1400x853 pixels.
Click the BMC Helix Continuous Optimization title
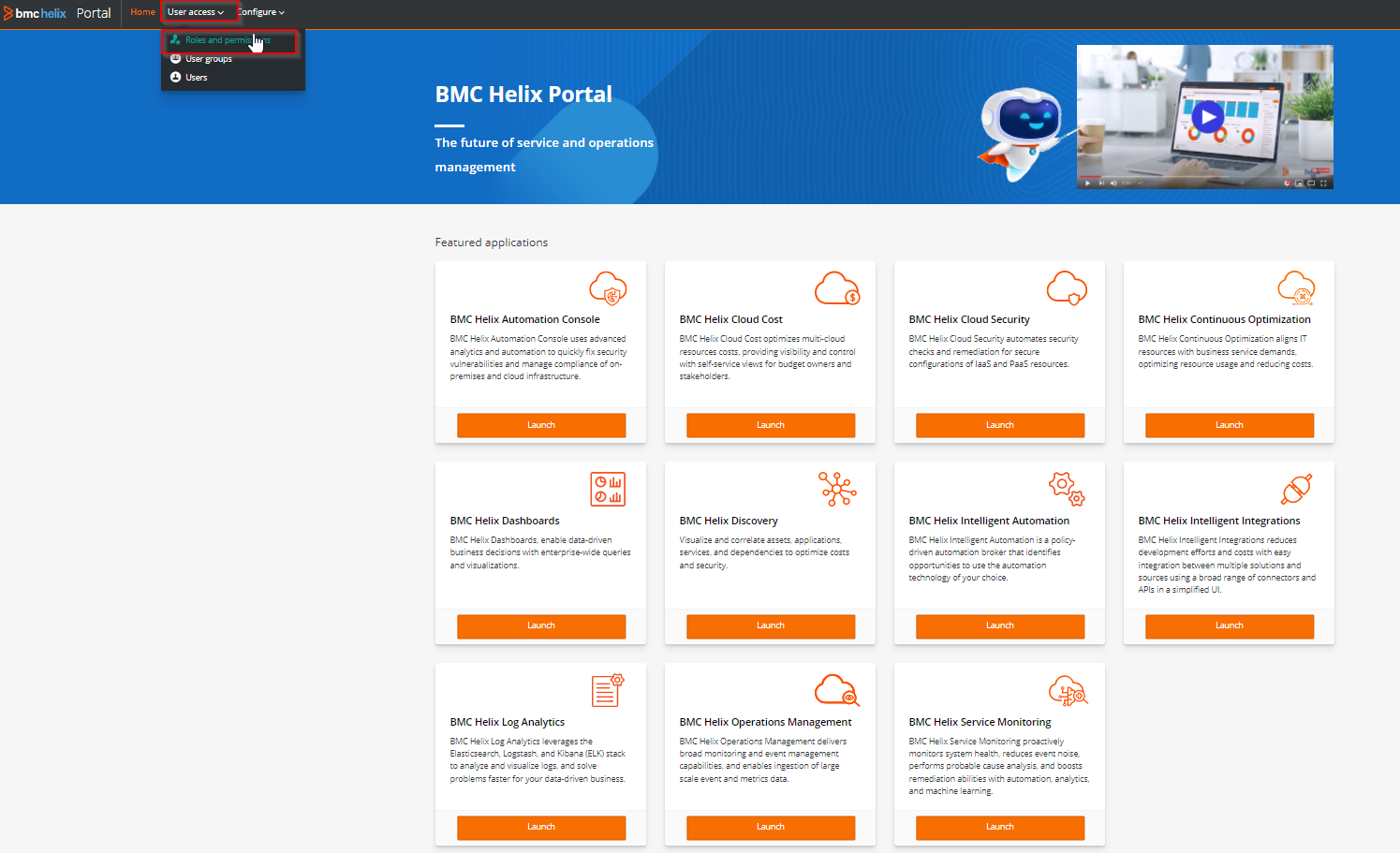[1224, 319]
